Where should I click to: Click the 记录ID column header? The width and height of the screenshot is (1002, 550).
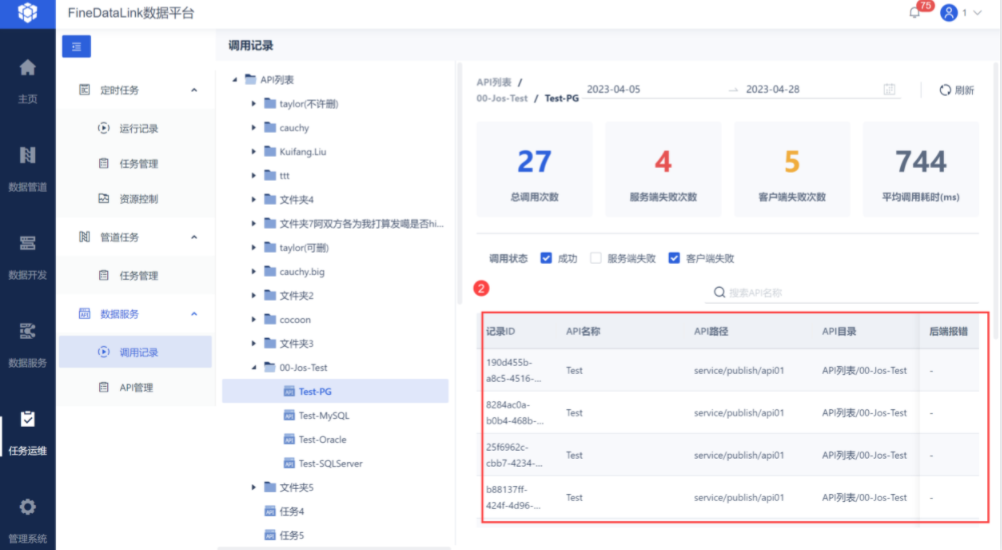500,332
